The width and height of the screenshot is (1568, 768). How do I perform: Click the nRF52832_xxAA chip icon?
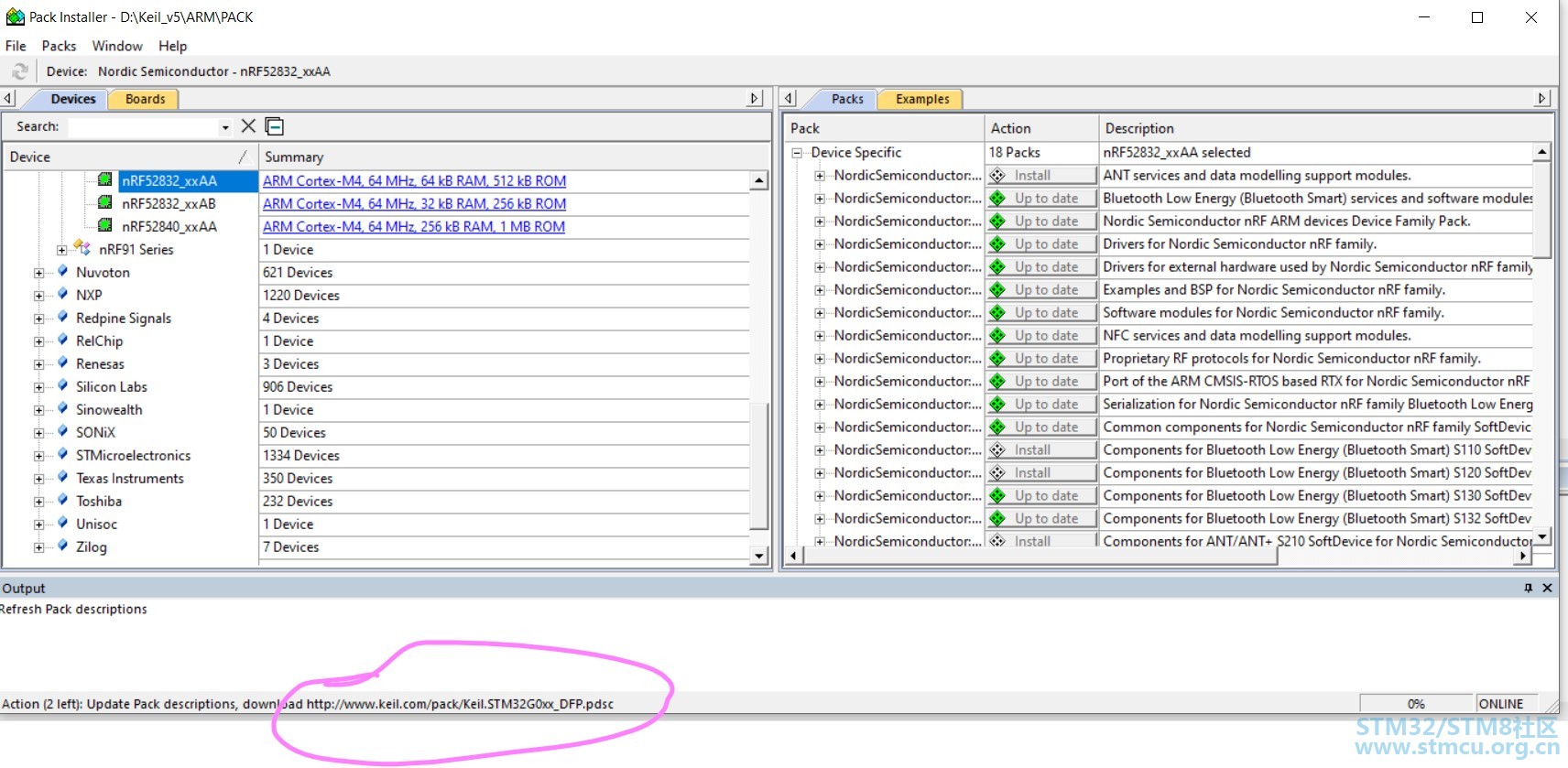(105, 179)
